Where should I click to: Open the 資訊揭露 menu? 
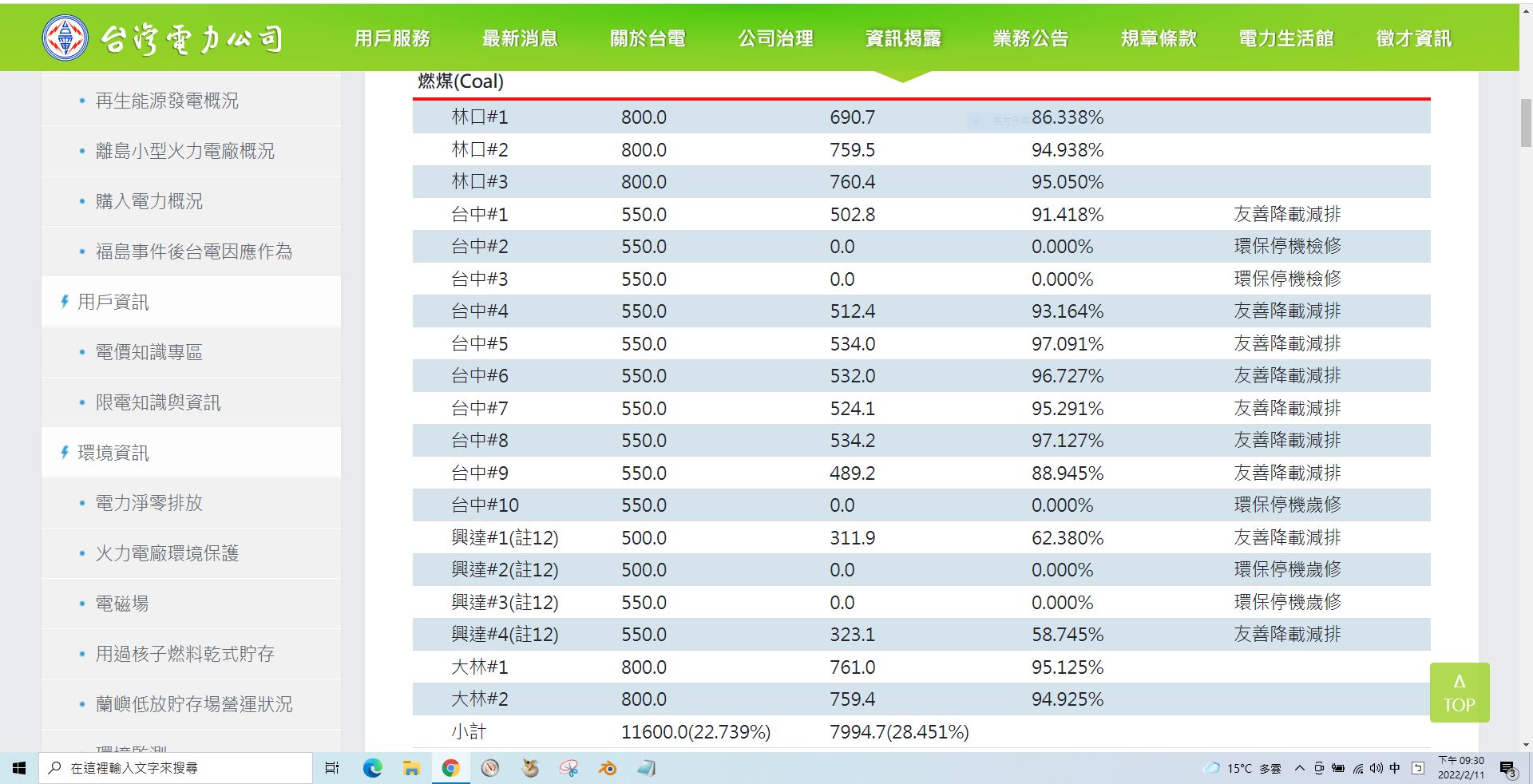coord(903,38)
